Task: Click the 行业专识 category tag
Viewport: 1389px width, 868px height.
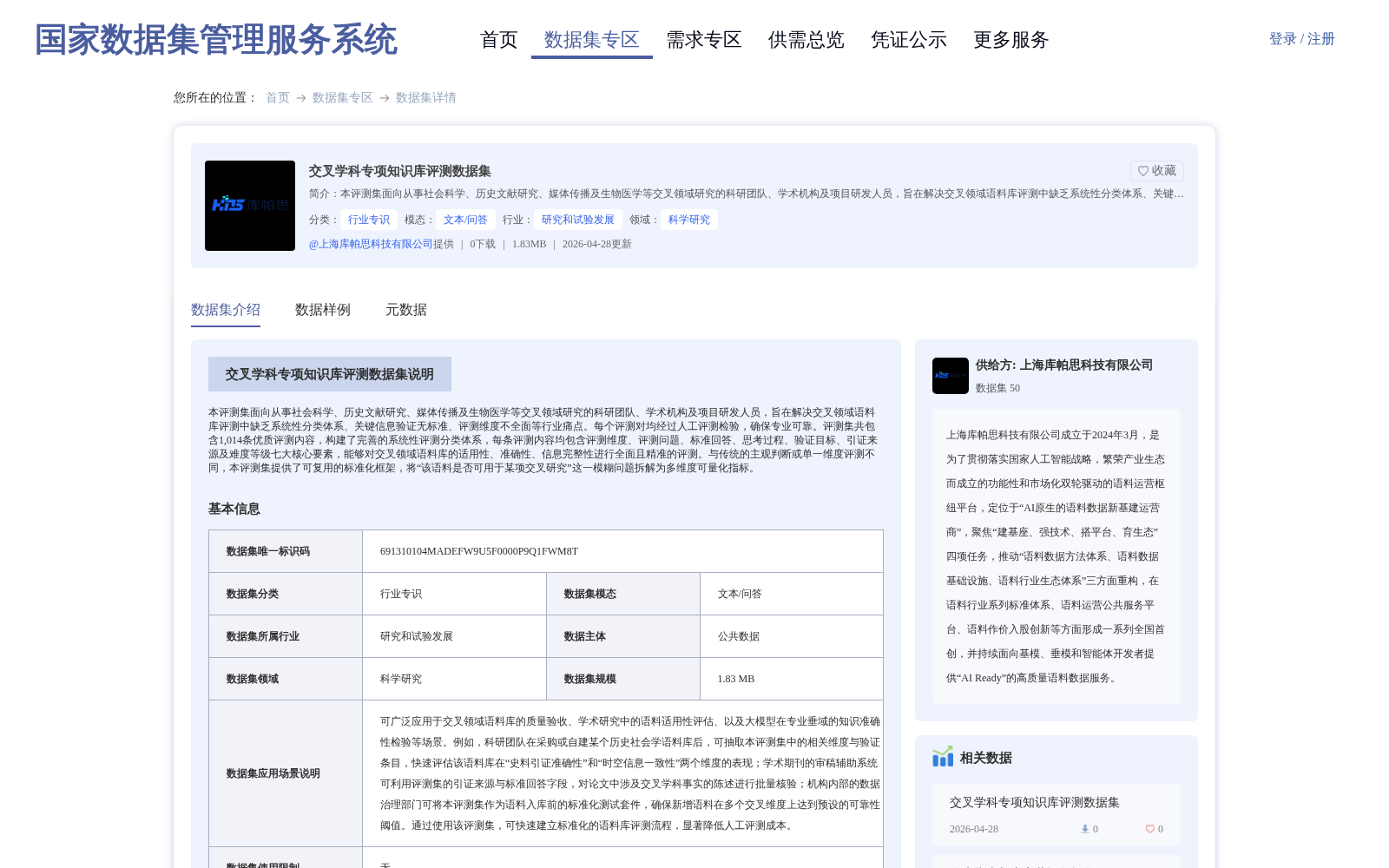Action: pos(369,220)
